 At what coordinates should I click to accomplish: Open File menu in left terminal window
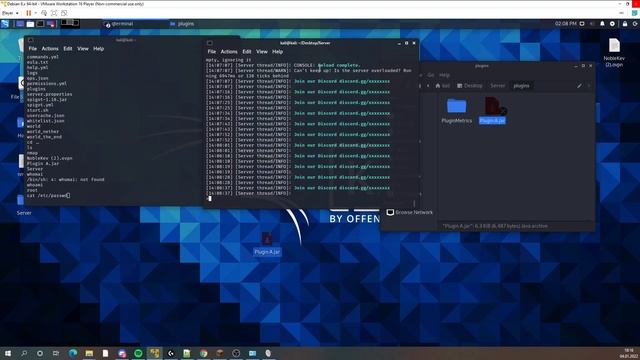pyautogui.click(x=32, y=49)
